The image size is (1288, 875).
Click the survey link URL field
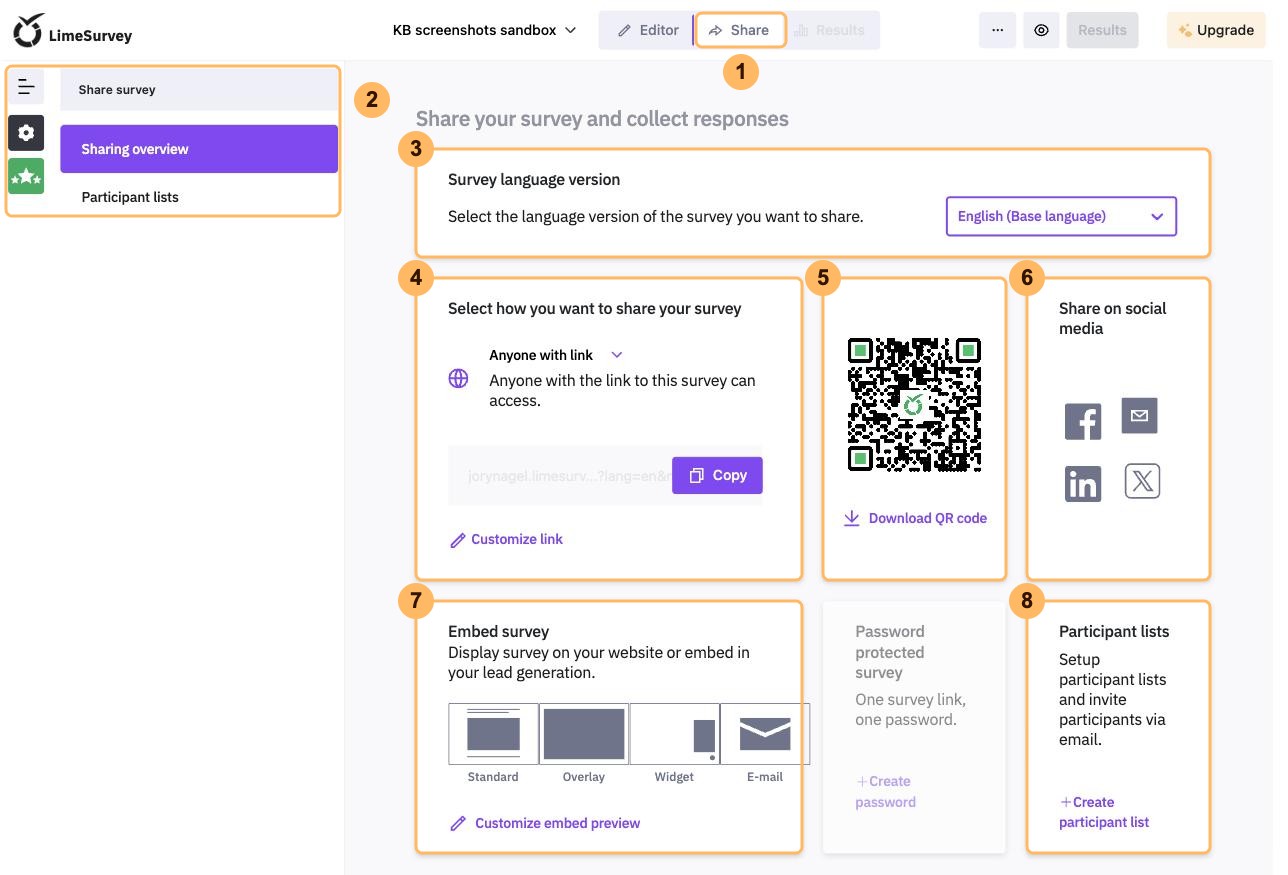568,476
